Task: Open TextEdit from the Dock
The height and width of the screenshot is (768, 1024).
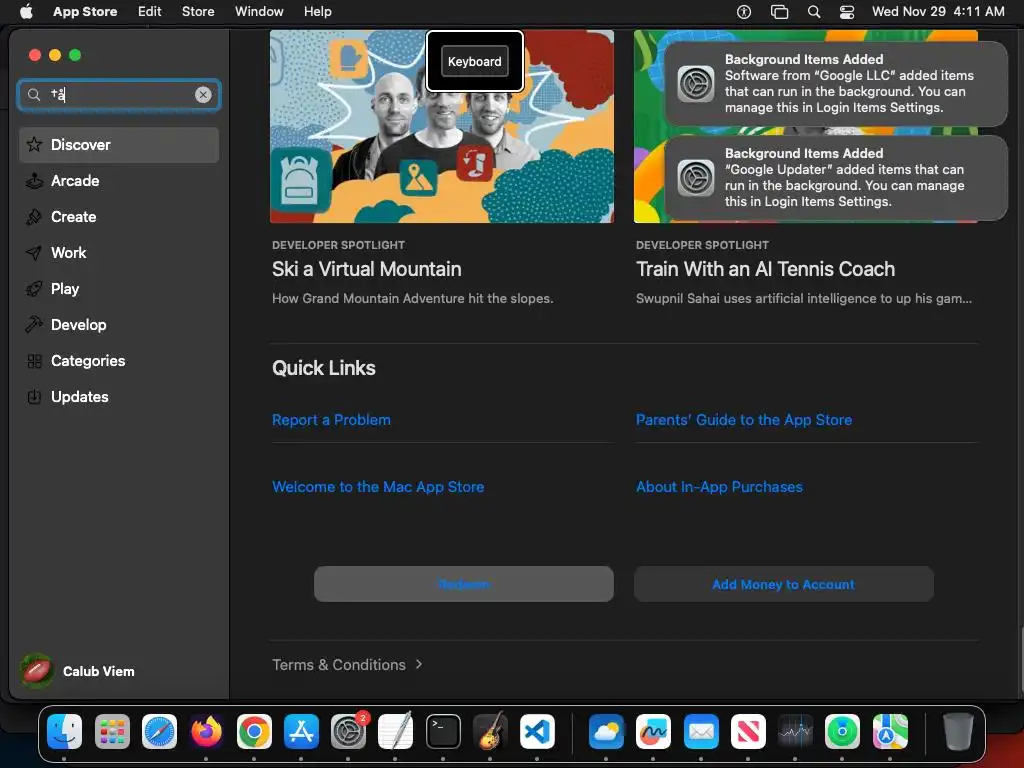Action: pos(396,731)
